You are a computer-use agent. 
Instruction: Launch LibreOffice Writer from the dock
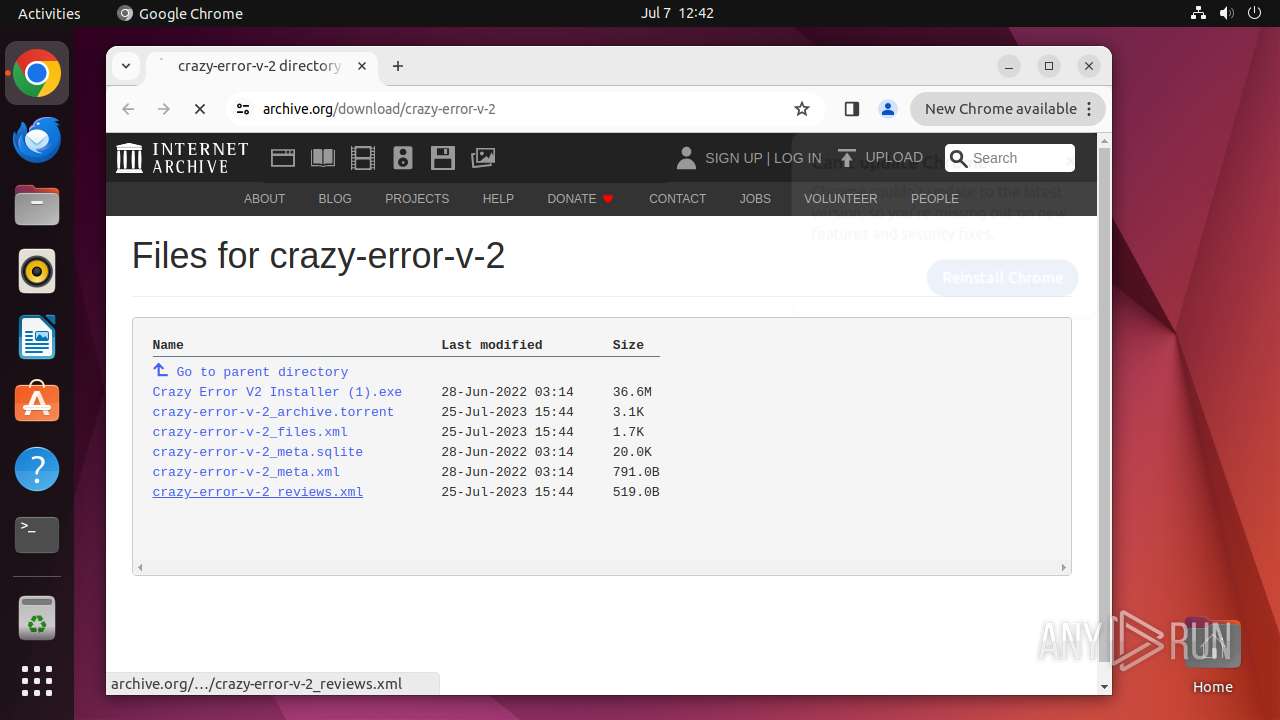[x=37, y=337]
